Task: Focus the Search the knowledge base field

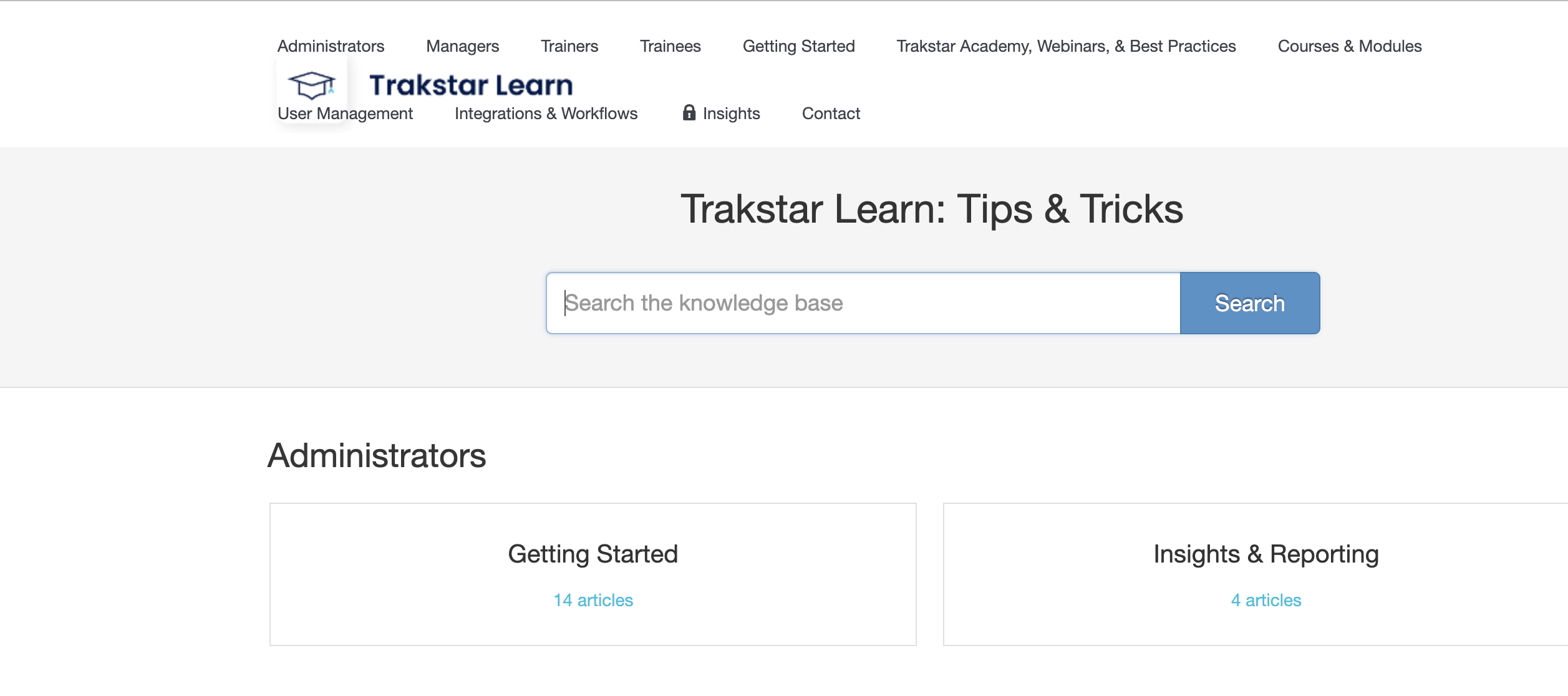Action: 863,303
